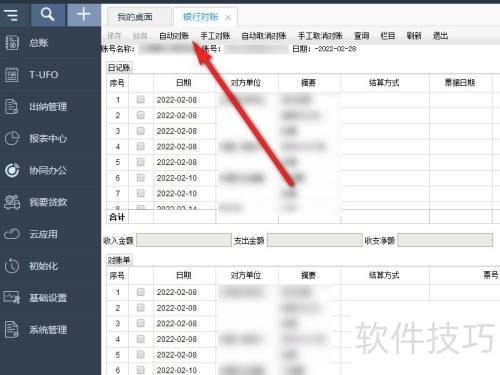This screenshot has height=375, width=500.
Task: Click the 收入金额 field
Action: pyautogui.click(x=184, y=240)
